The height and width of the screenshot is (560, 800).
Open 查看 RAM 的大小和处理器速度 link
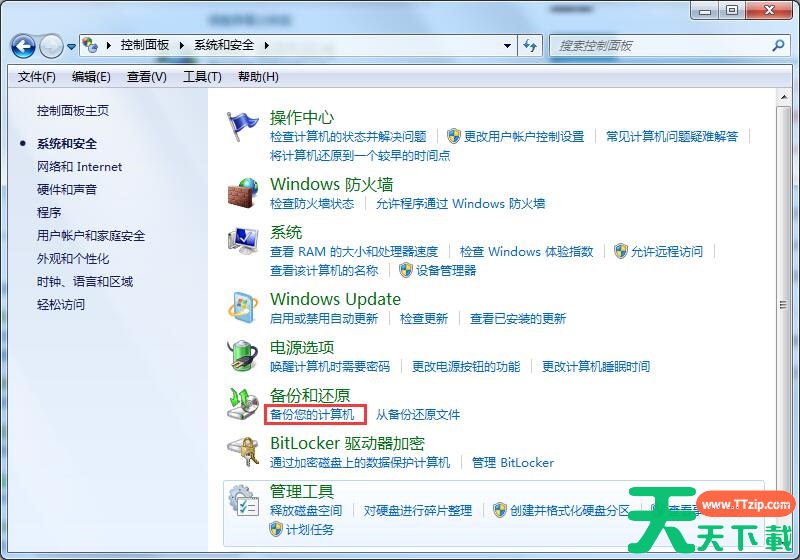(x=354, y=251)
